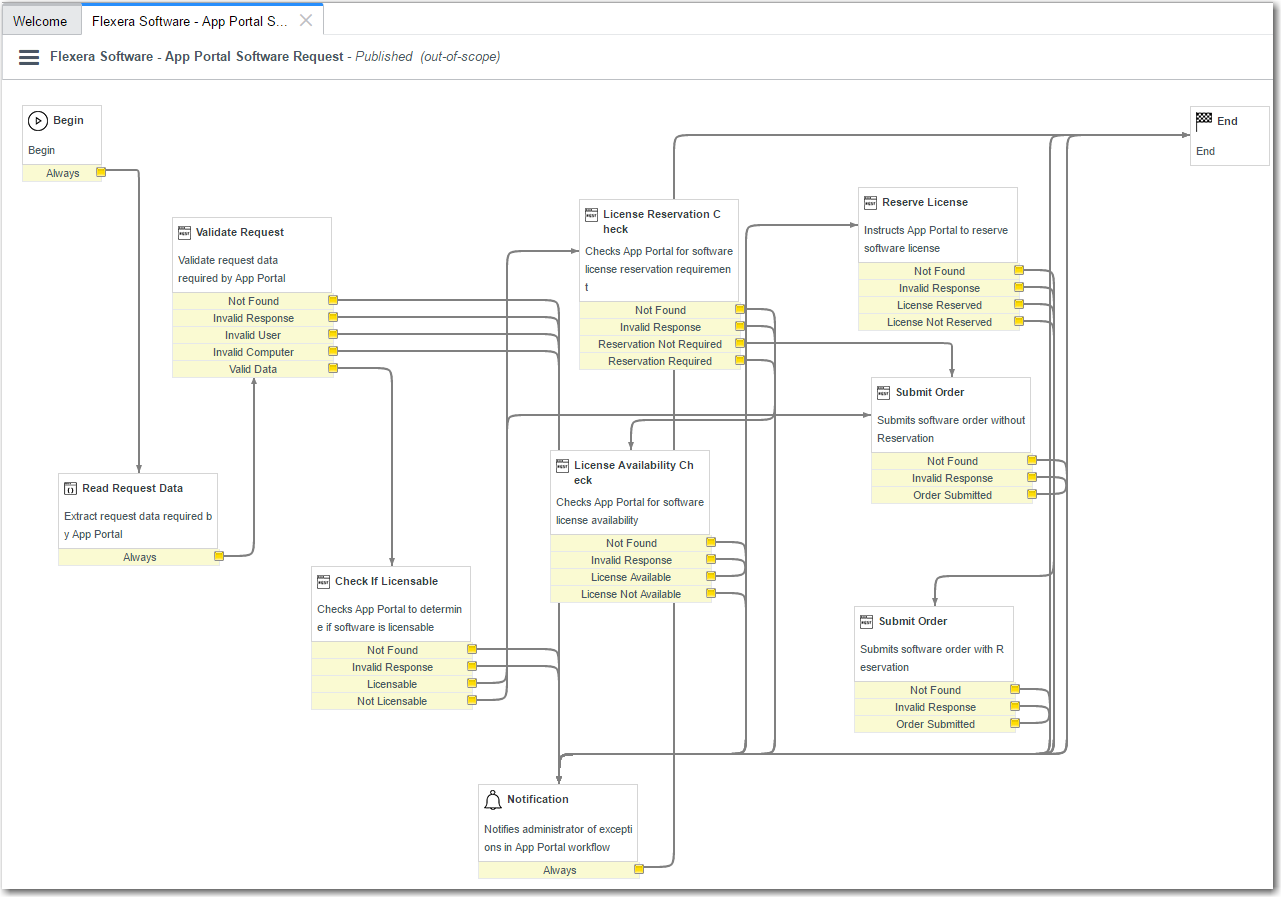The height and width of the screenshot is (897, 1281).
Task: Close the Flexera Software tab
Action: (x=306, y=20)
